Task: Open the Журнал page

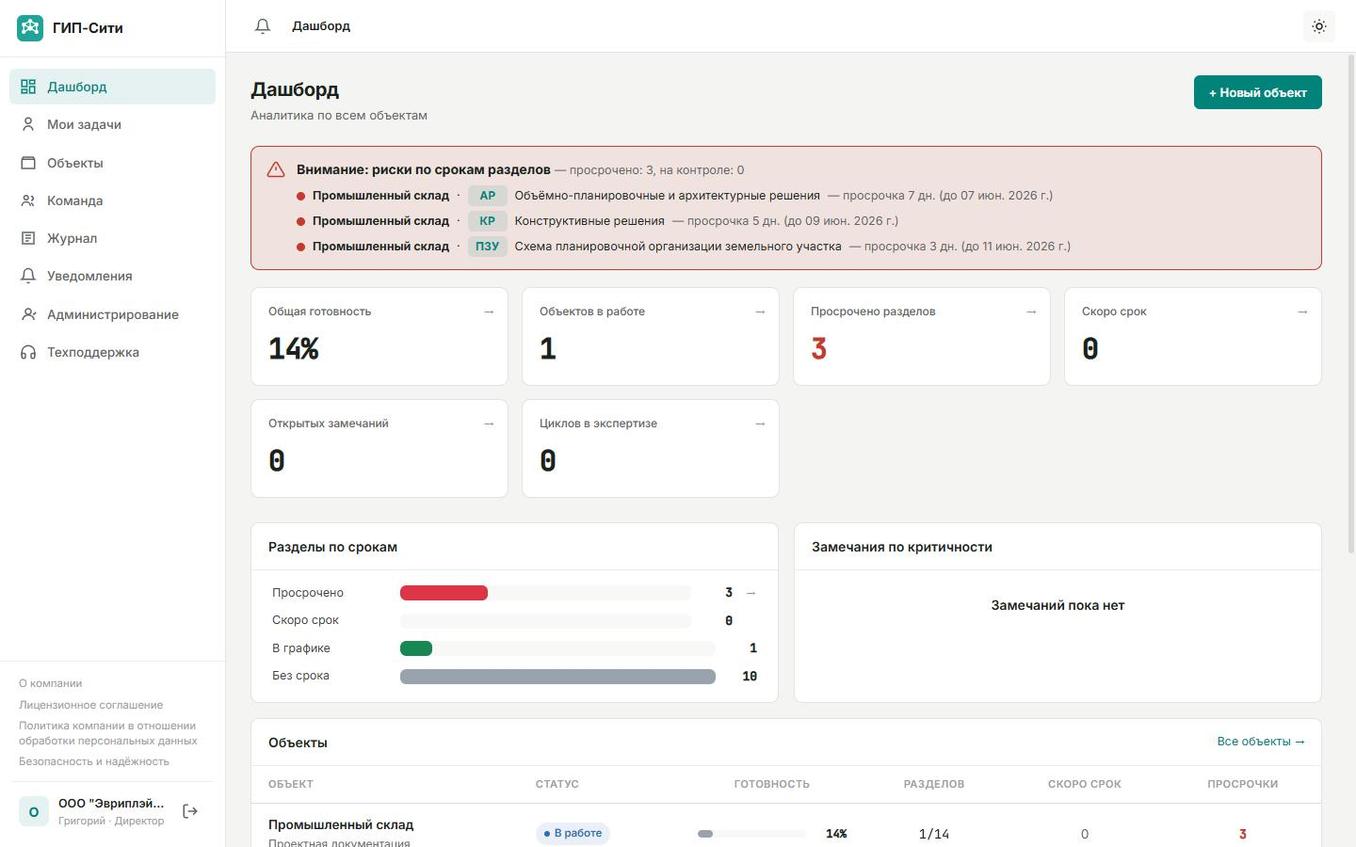Action: pyautogui.click(x=112, y=238)
